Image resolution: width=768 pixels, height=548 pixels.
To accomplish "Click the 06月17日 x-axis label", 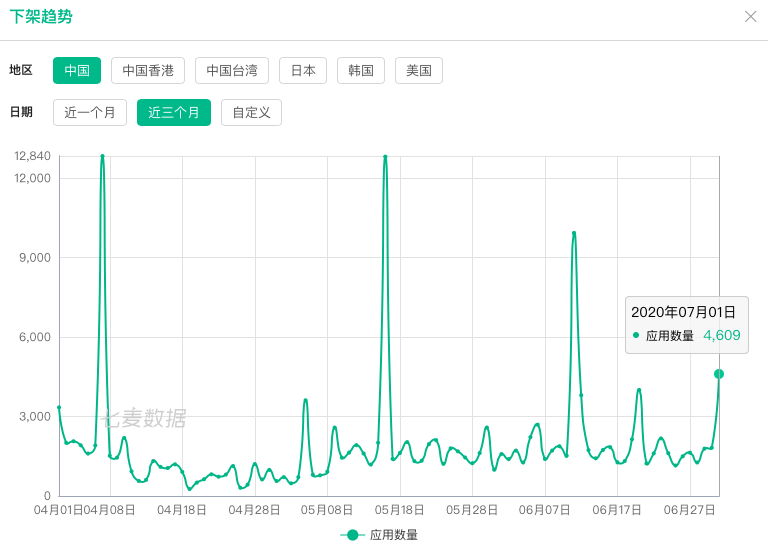I will point(617,510).
